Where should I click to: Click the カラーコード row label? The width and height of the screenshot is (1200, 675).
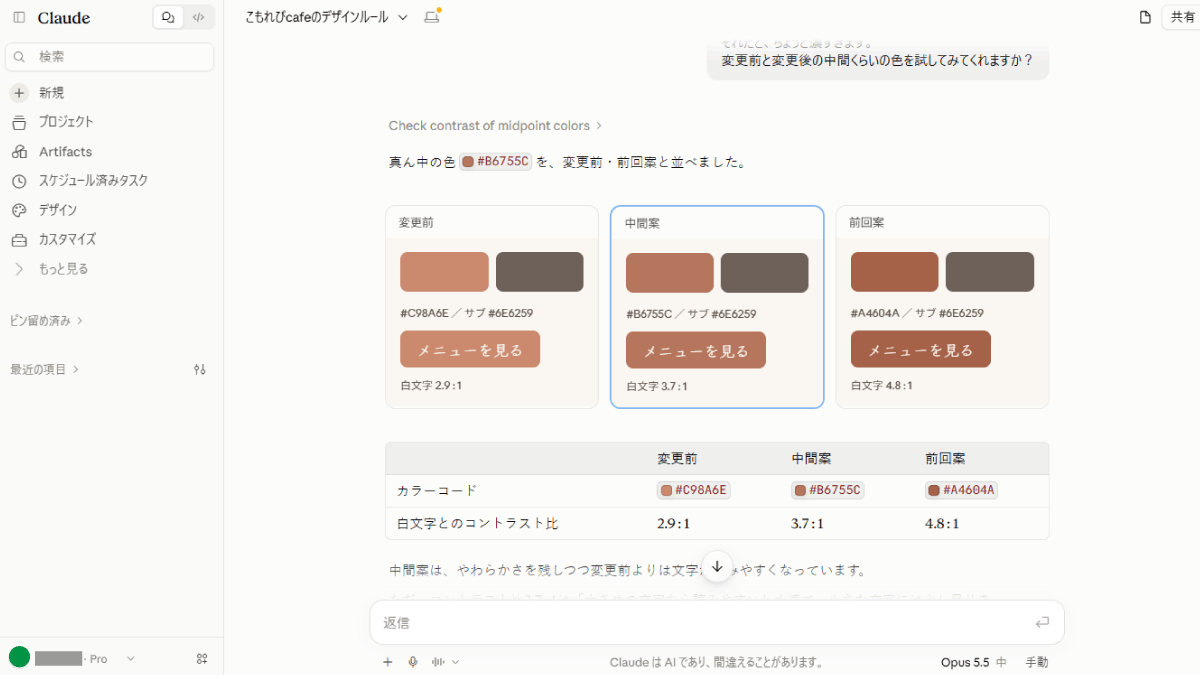click(x=437, y=491)
